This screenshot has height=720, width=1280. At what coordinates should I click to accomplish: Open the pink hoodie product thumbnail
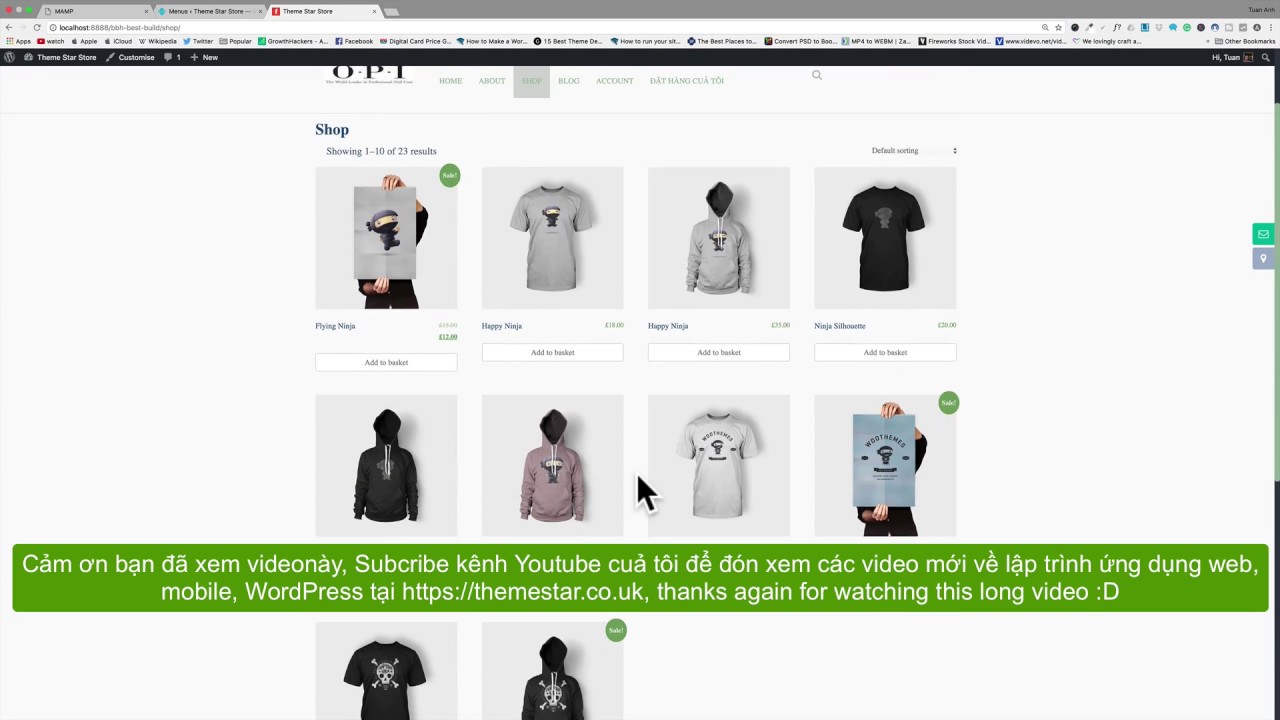click(x=552, y=465)
